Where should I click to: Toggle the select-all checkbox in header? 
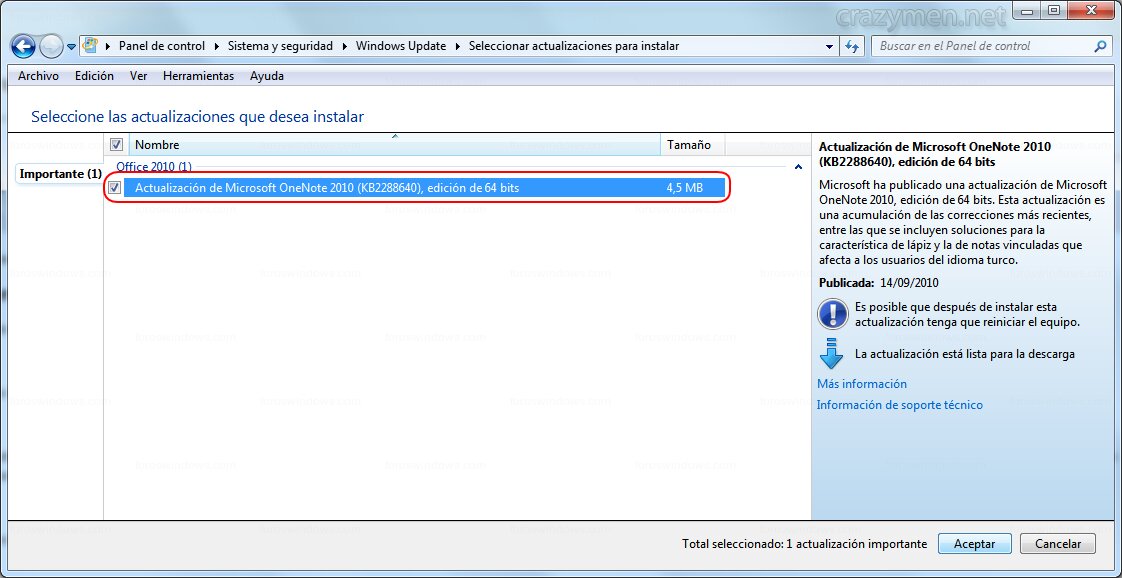tap(116, 144)
